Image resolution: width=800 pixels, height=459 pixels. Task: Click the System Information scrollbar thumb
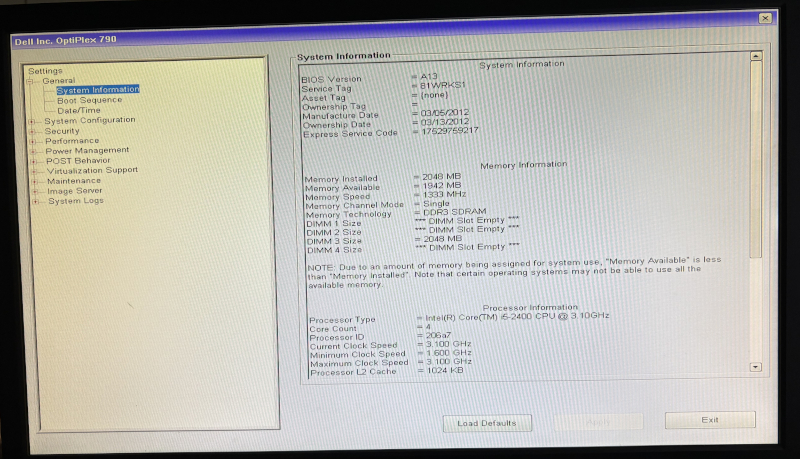click(755, 160)
